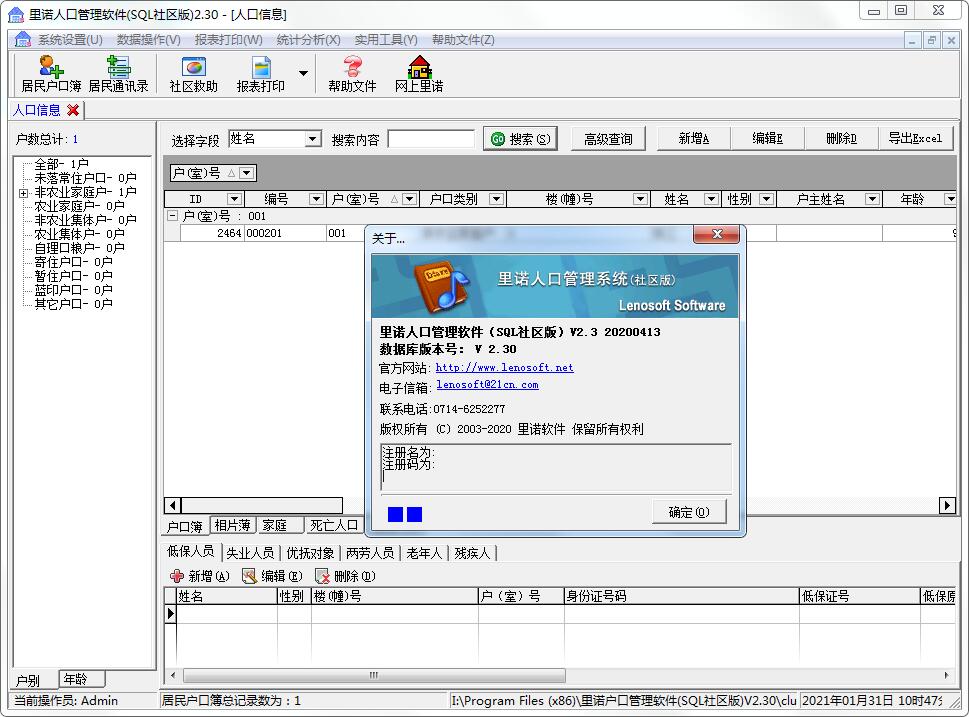This screenshot has height=717, width=969.
Task: Switch to the 死亡人口 tab
Action: click(x=334, y=525)
